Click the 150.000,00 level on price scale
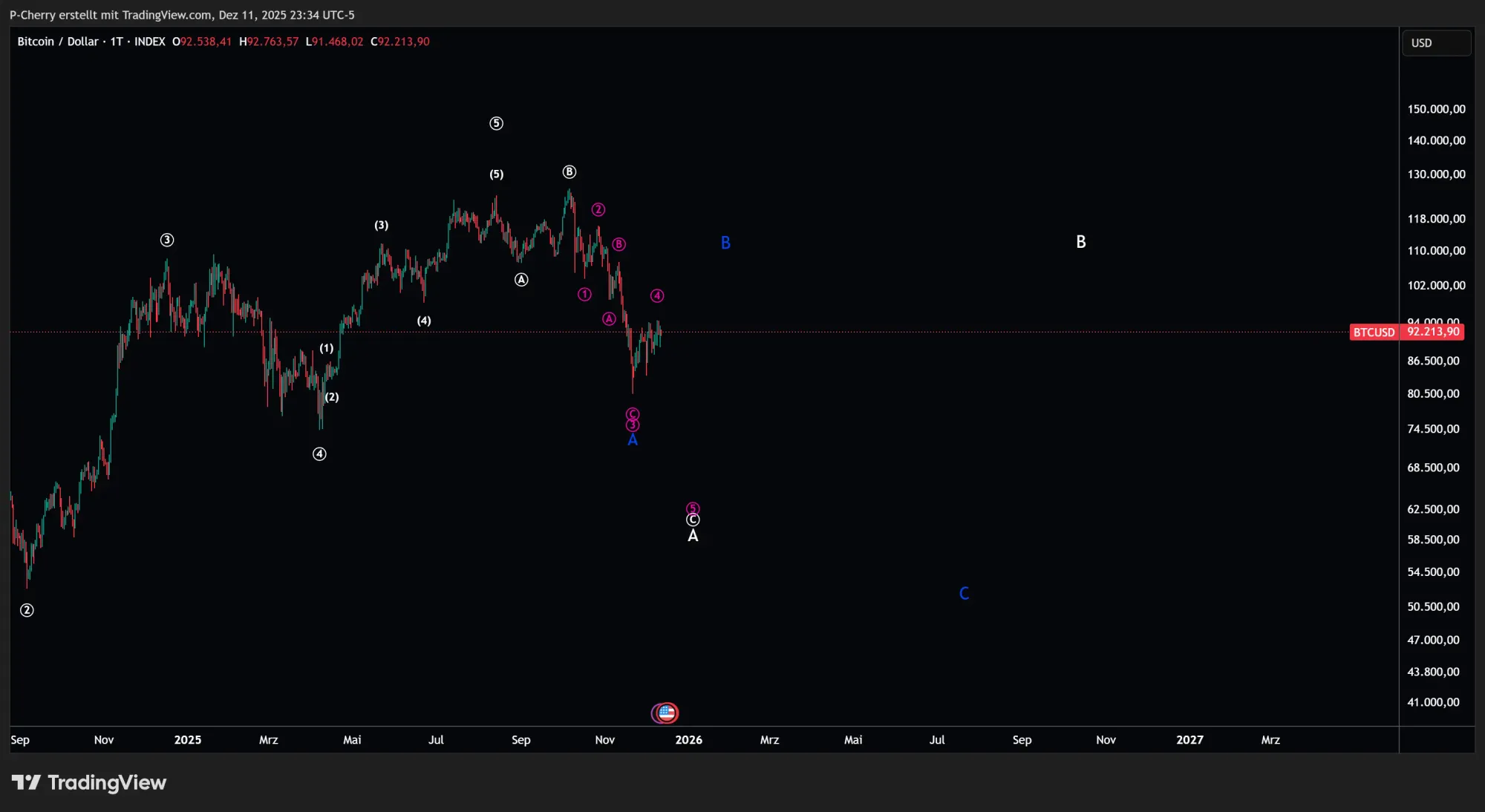This screenshot has height=812, width=1485. (x=1436, y=109)
